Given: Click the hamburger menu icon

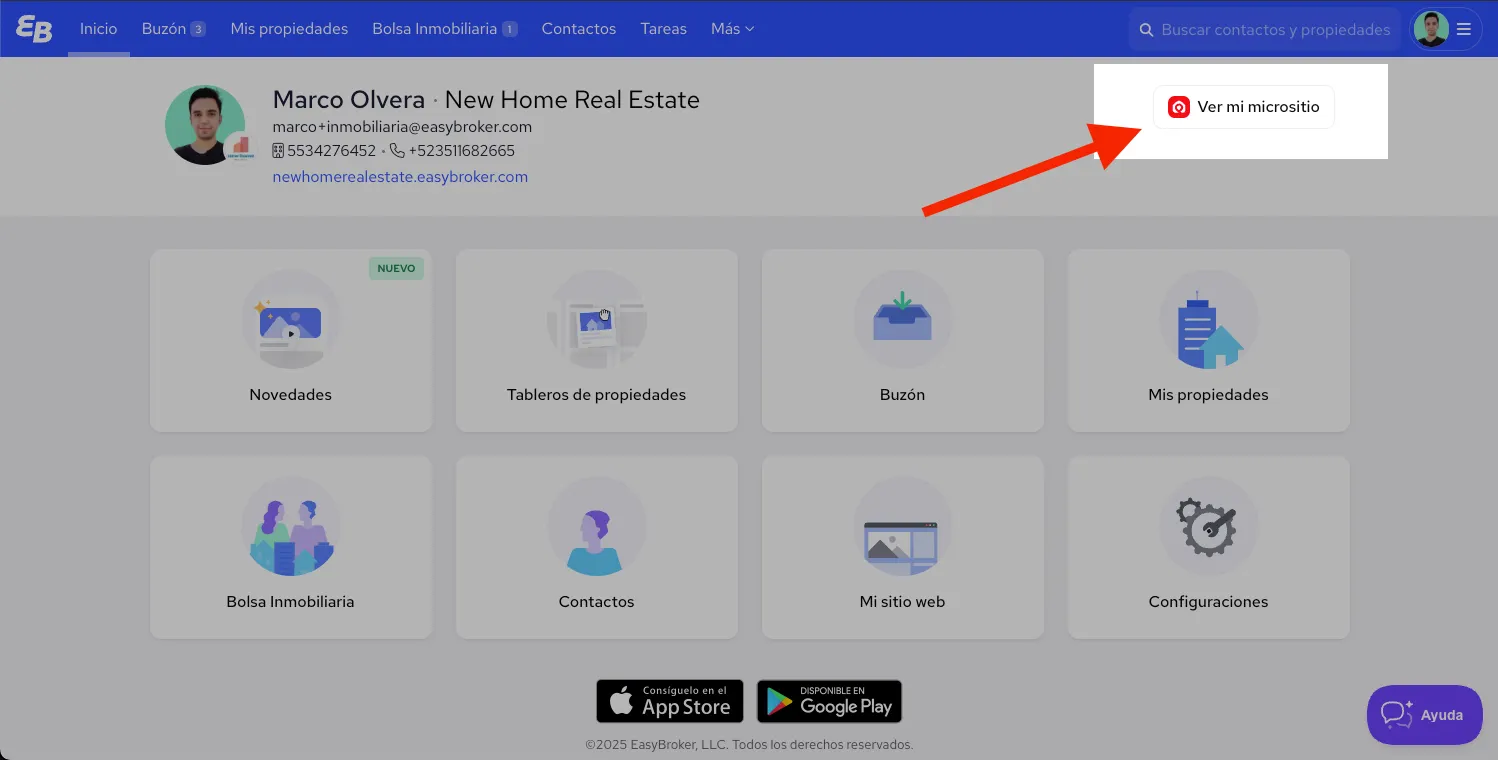Looking at the screenshot, I should coord(1464,29).
